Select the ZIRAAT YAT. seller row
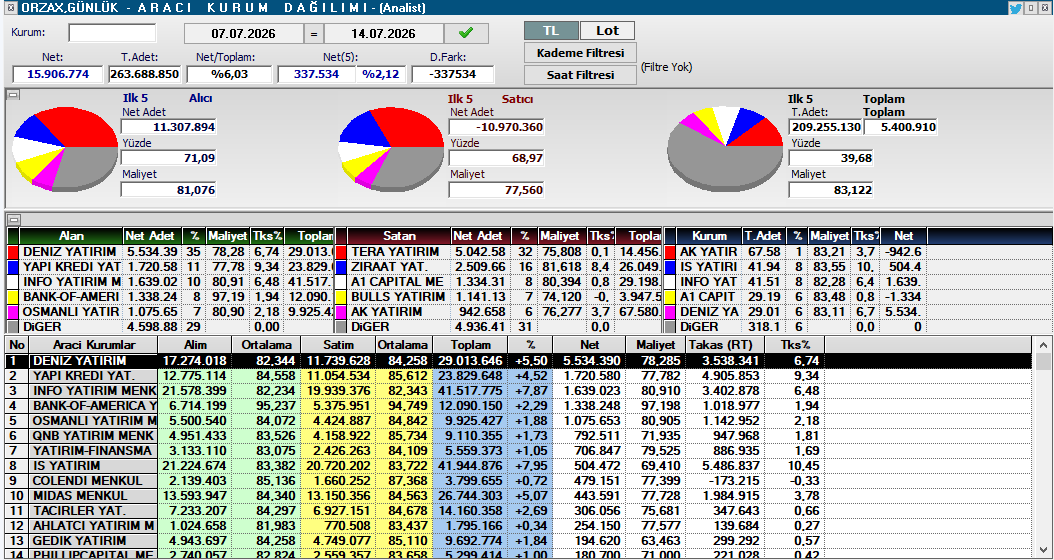The height and width of the screenshot is (560, 1054). 499,267
